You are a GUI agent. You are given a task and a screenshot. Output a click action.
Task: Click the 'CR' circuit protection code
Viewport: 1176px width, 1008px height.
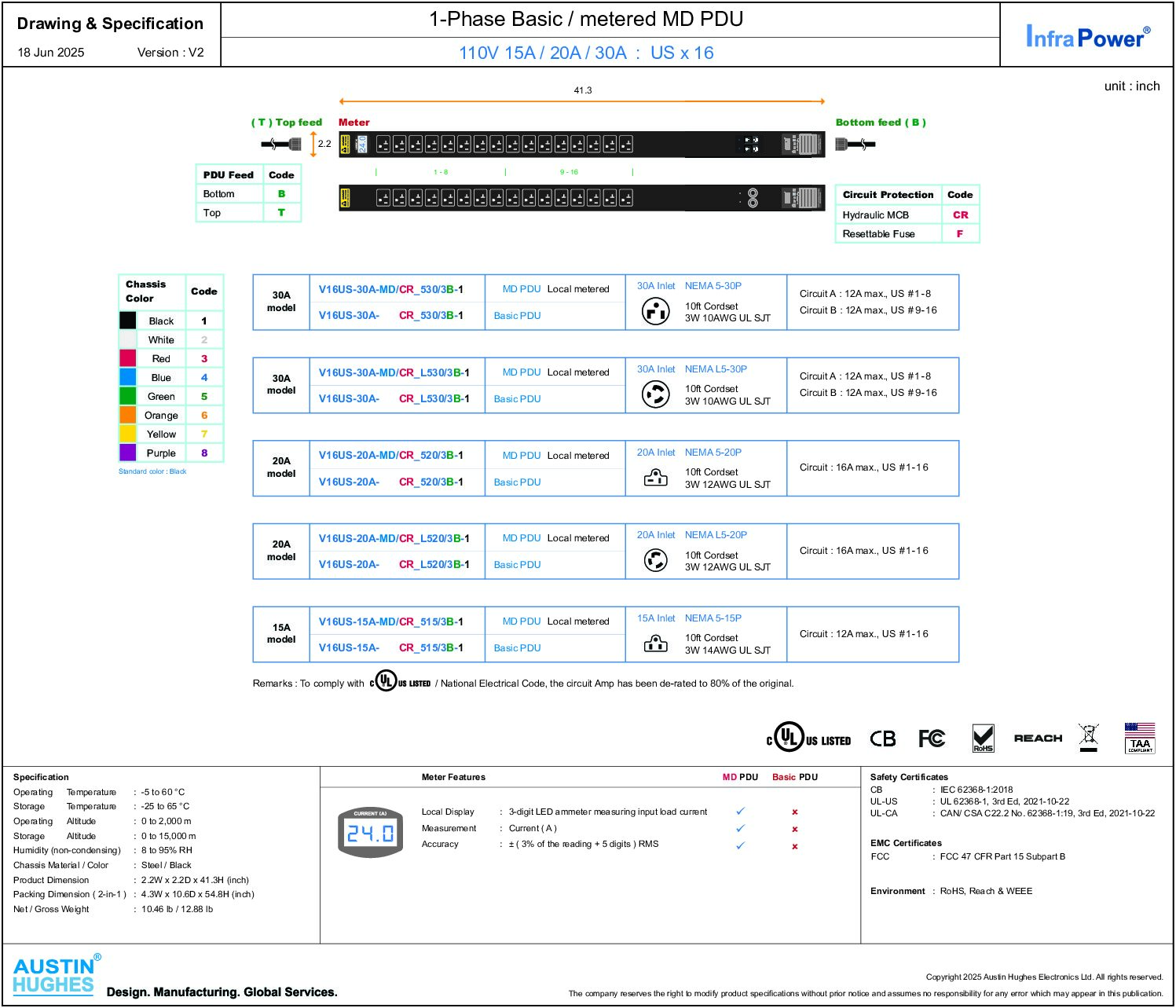pyautogui.click(x=960, y=214)
